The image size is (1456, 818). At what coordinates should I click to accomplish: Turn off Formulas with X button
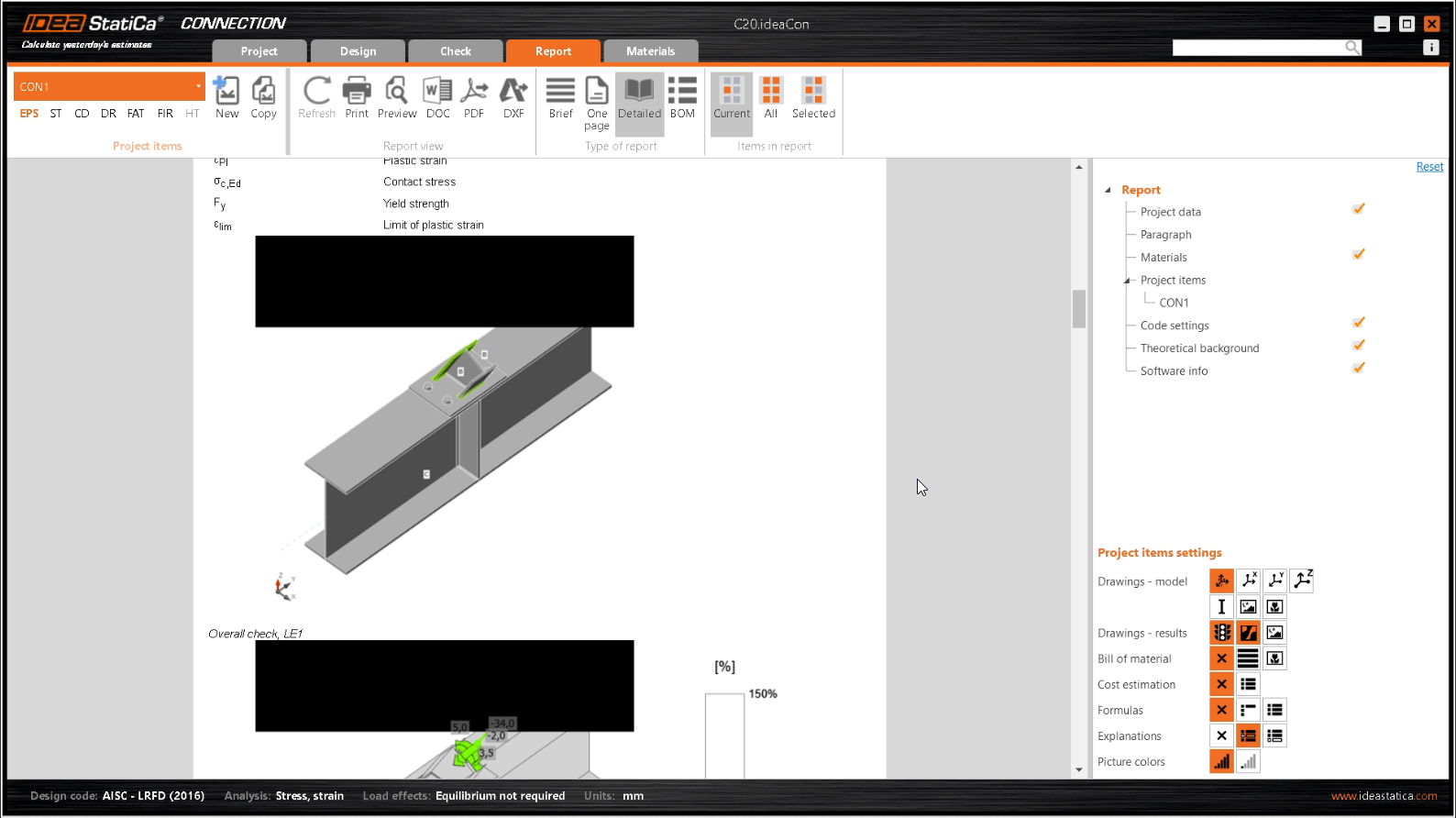click(x=1221, y=710)
